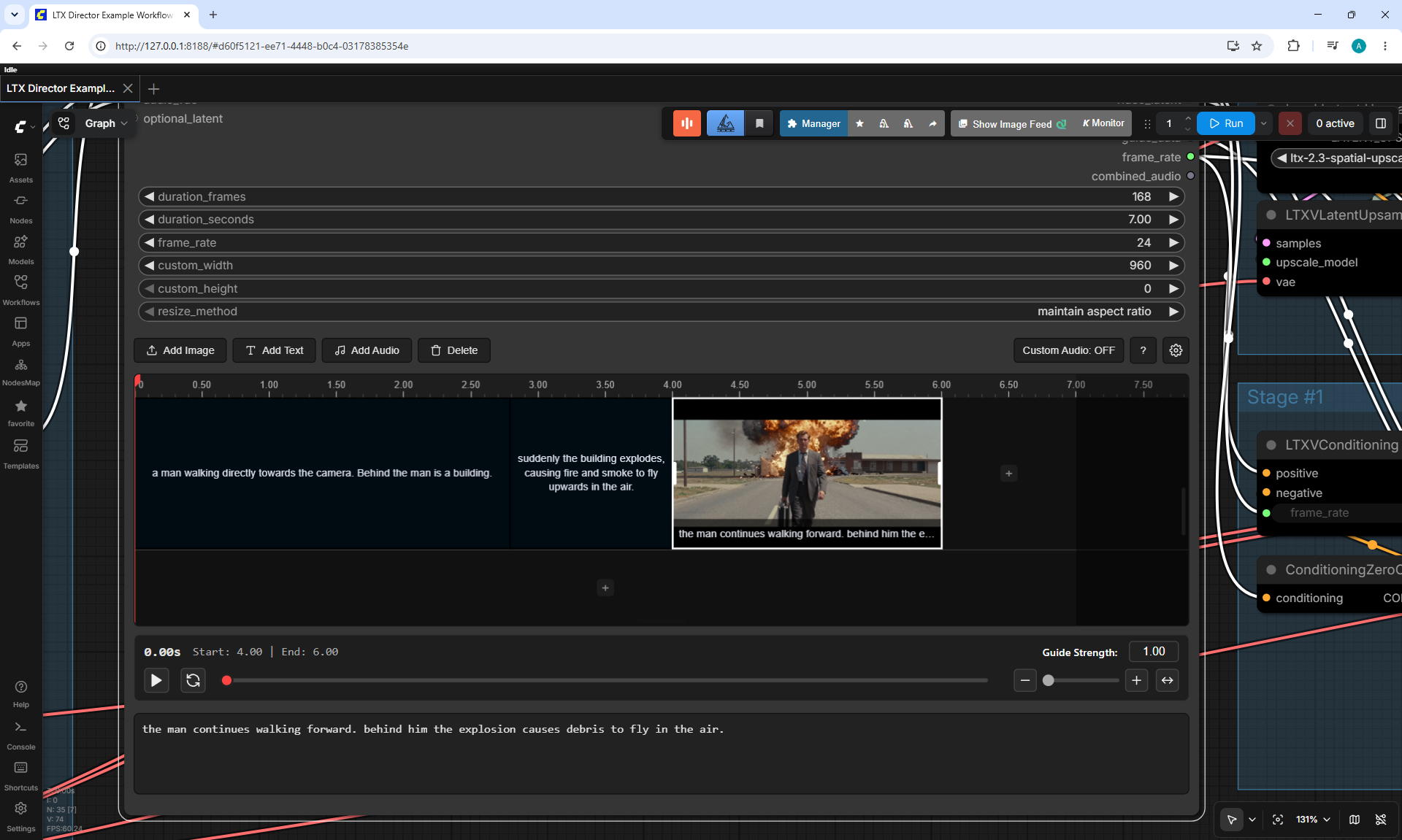Click the share arrow icon in toolbar

point(932,123)
